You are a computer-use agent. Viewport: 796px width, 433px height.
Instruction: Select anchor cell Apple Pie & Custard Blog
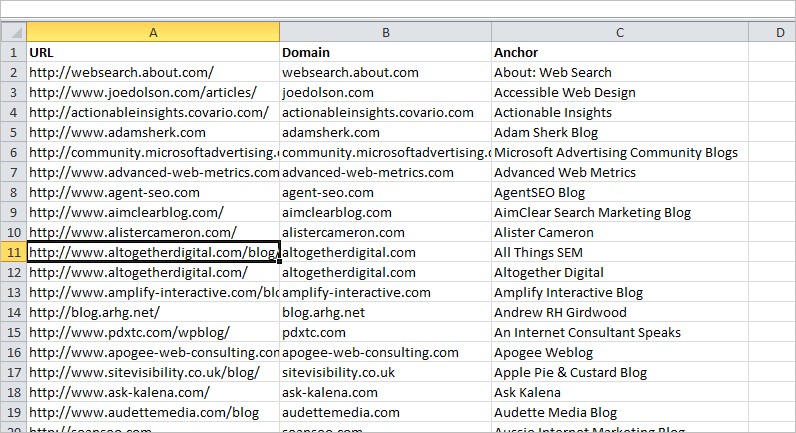click(620, 372)
